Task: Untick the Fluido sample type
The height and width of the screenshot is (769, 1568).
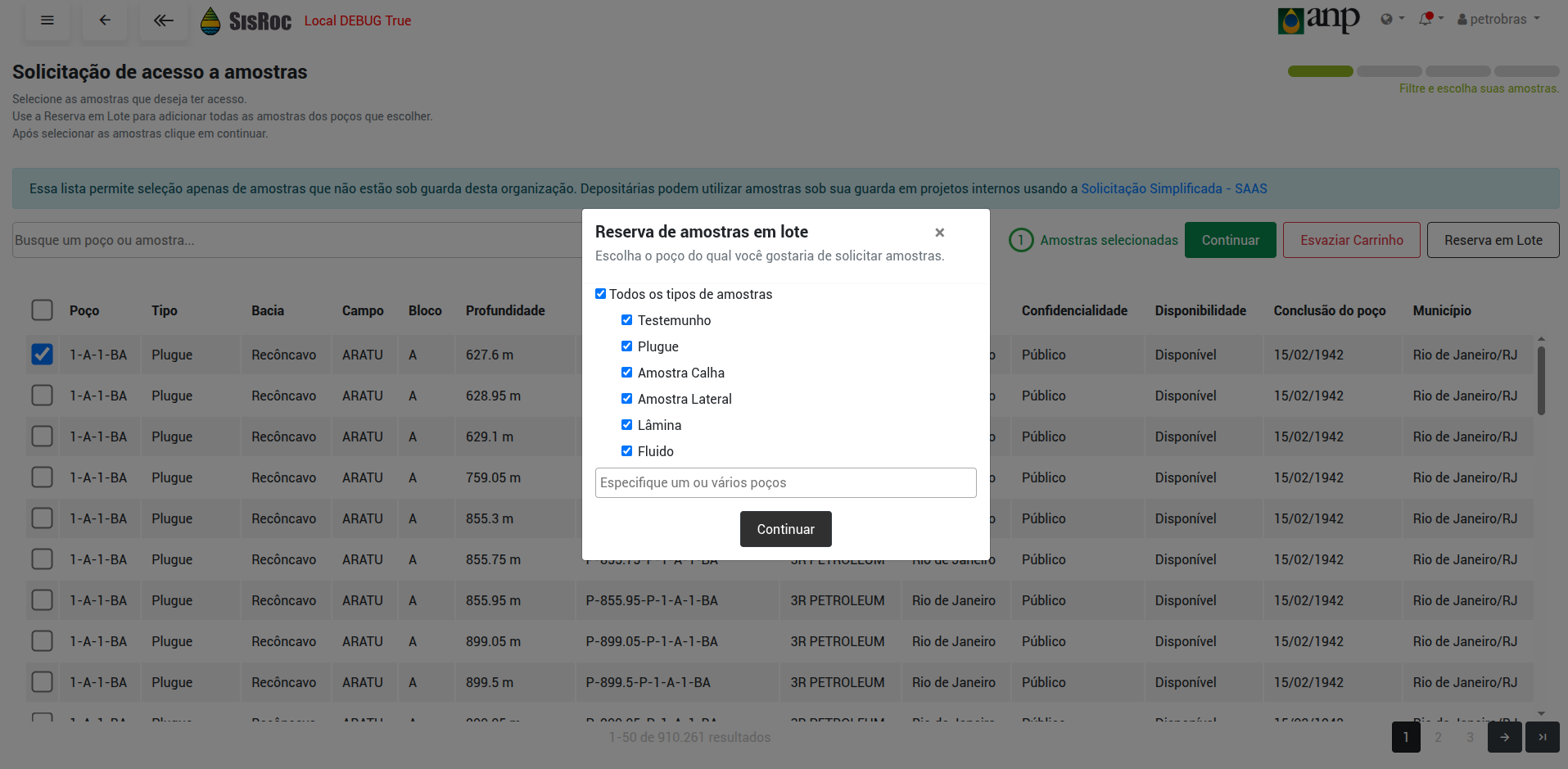Action: click(x=627, y=451)
